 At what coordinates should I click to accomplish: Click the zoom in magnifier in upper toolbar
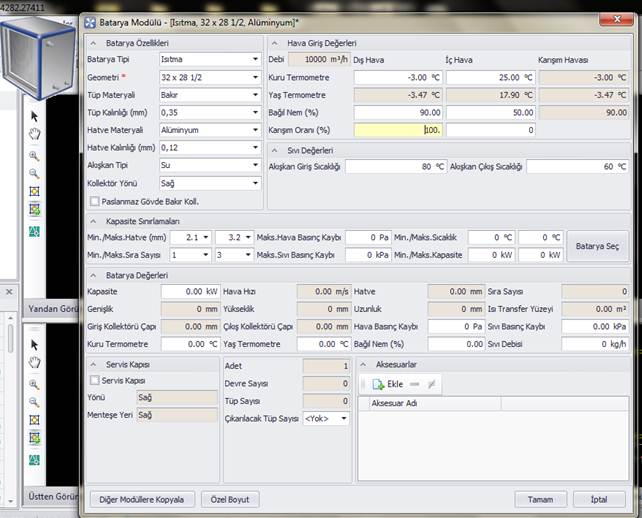coord(34,156)
